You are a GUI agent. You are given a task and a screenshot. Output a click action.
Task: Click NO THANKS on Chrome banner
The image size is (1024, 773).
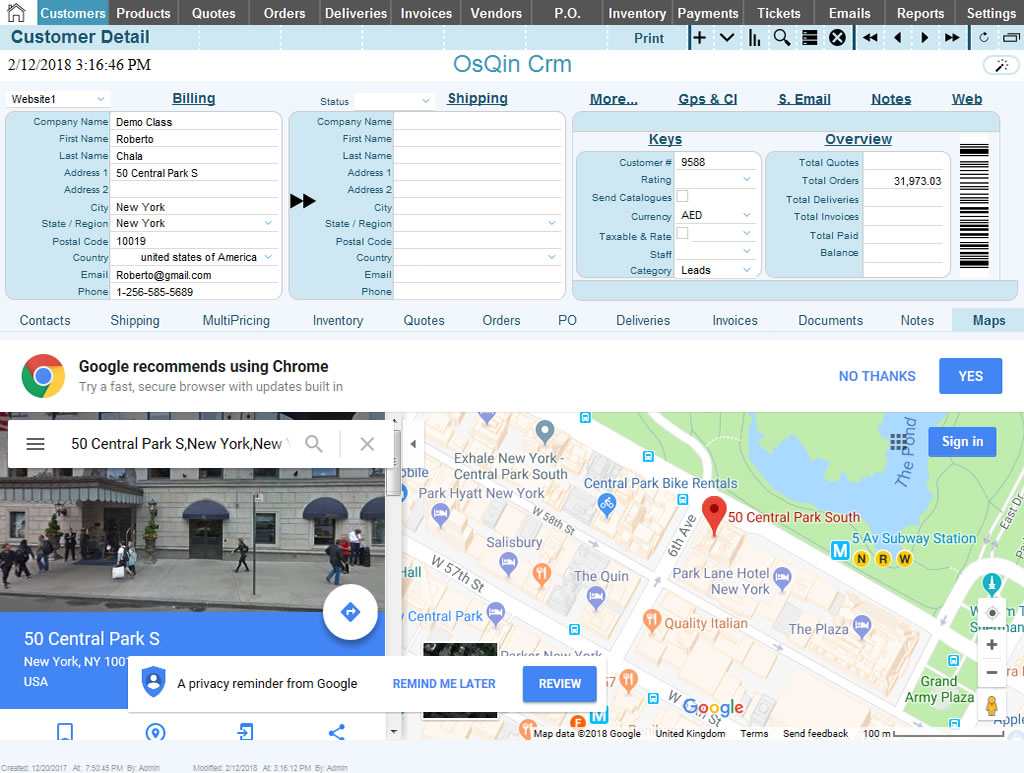click(877, 376)
